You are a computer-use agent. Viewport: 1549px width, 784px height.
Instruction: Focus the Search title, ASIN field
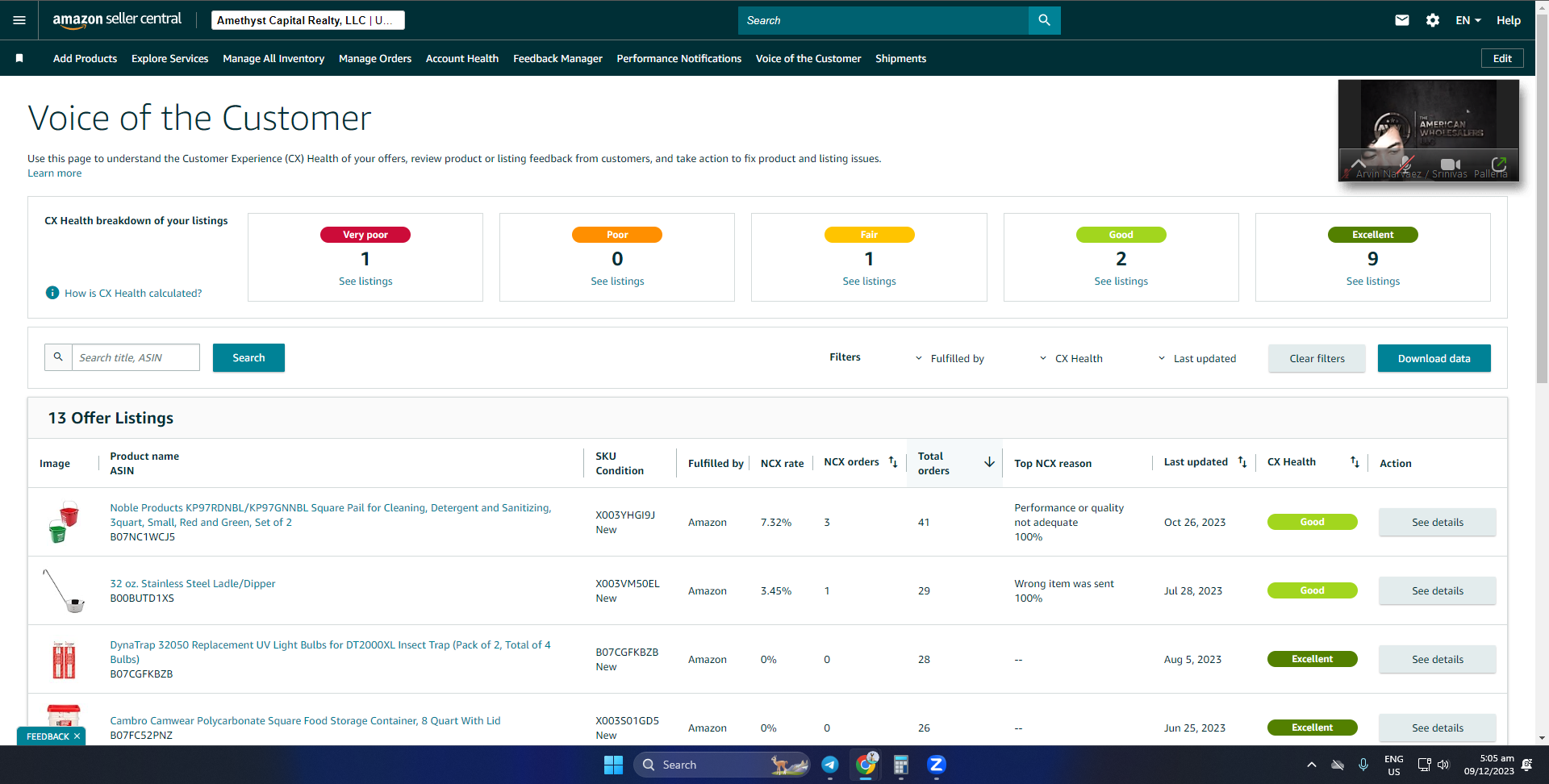pos(136,357)
